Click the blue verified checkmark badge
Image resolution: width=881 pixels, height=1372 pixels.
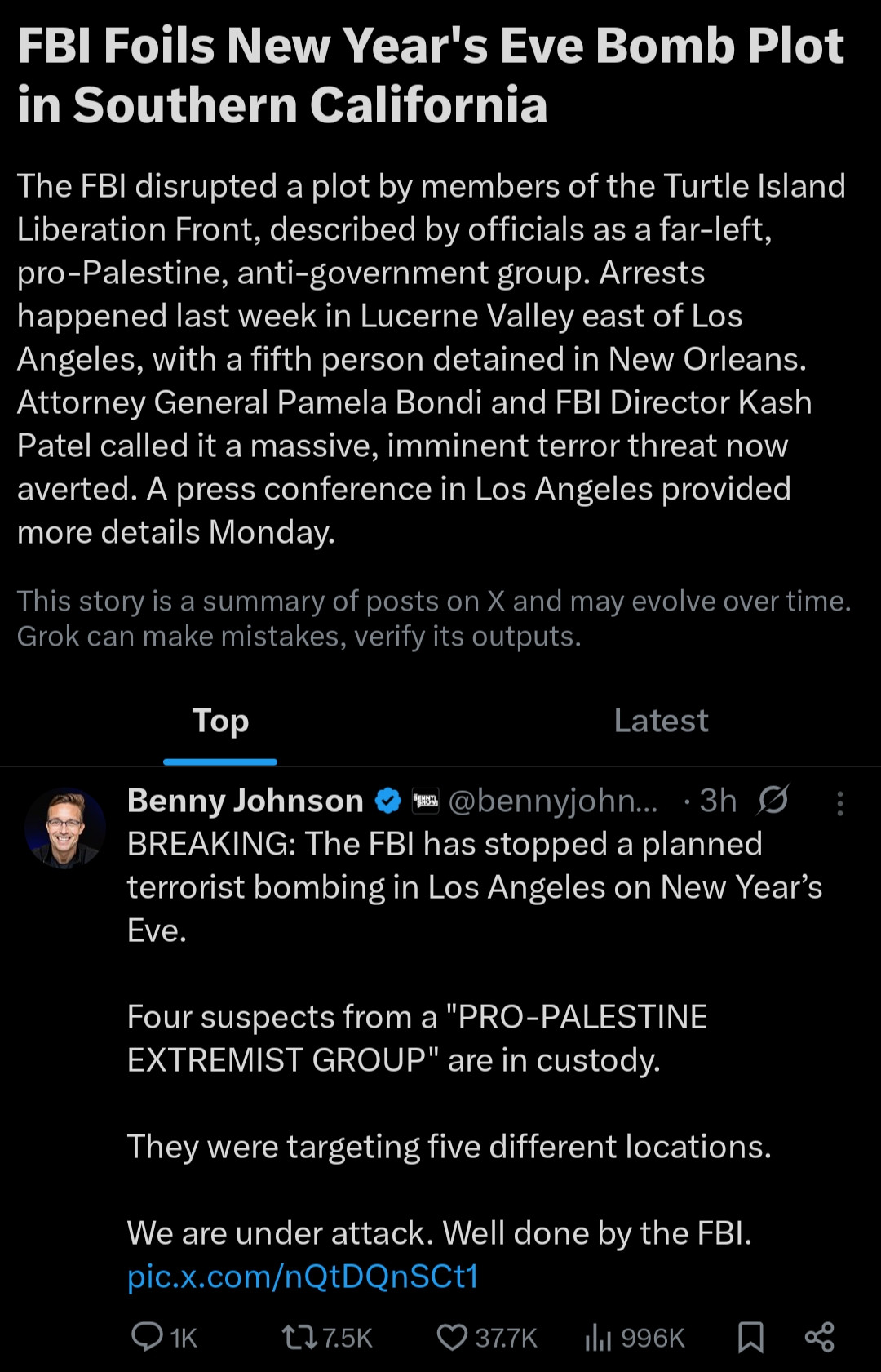(388, 801)
